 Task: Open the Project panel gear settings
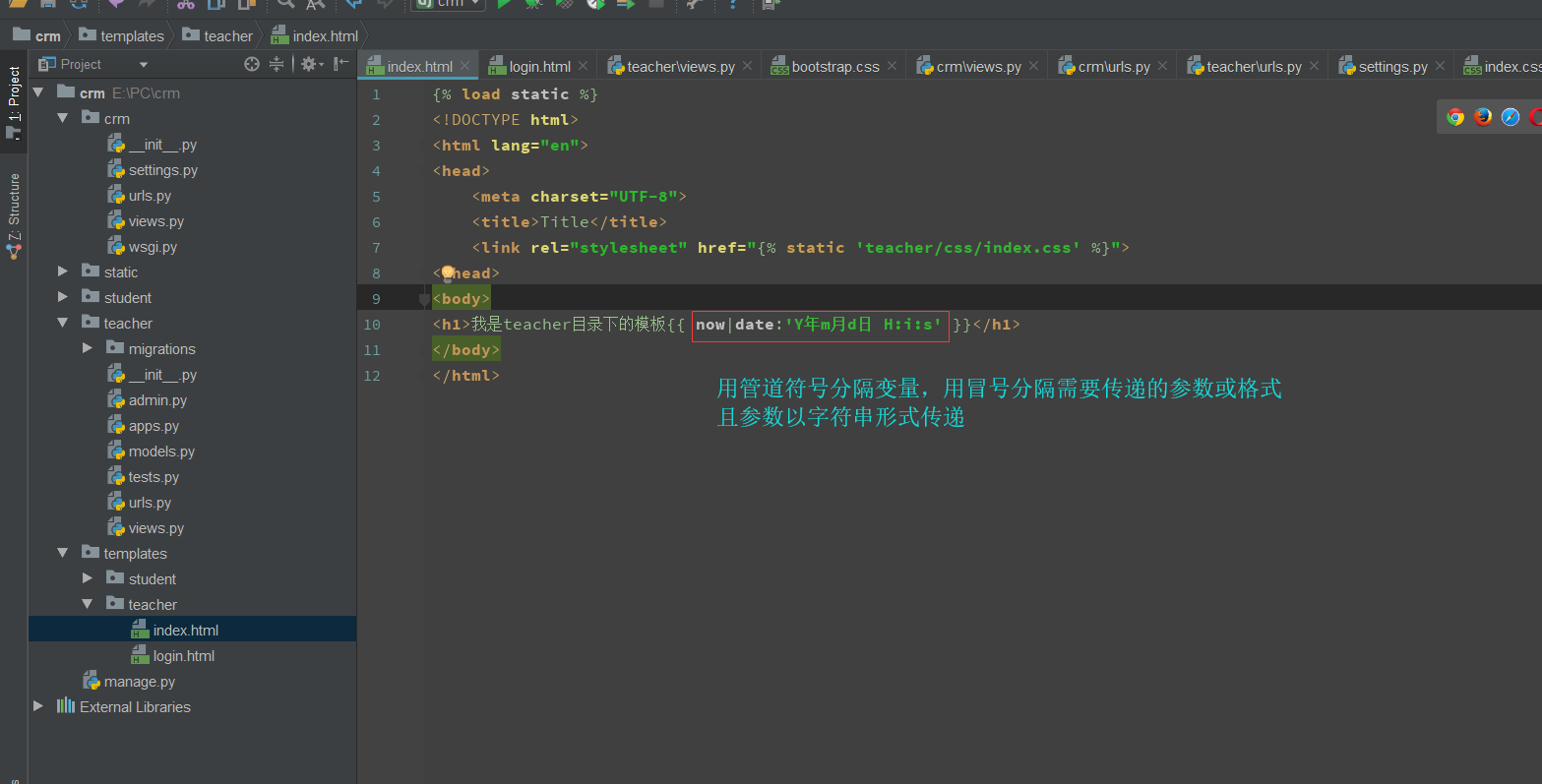click(x=310, y=64)
